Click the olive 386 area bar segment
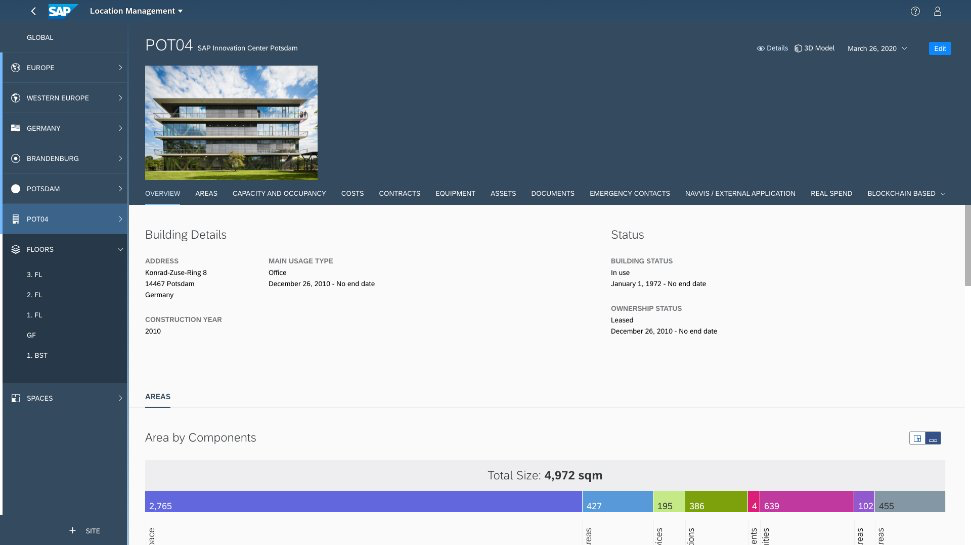The height and width of the screenshot is (545, 971). pos(716,502)
